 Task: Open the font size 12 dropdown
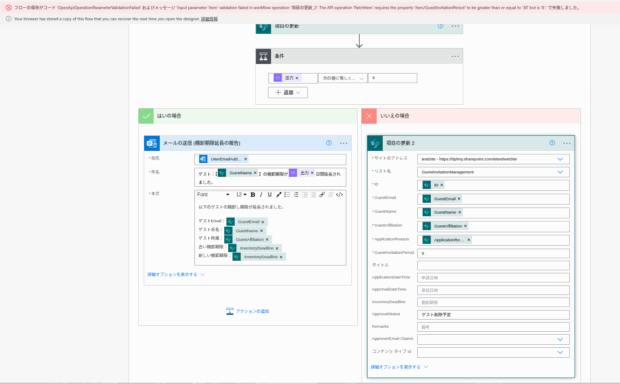tap(241, 195)
